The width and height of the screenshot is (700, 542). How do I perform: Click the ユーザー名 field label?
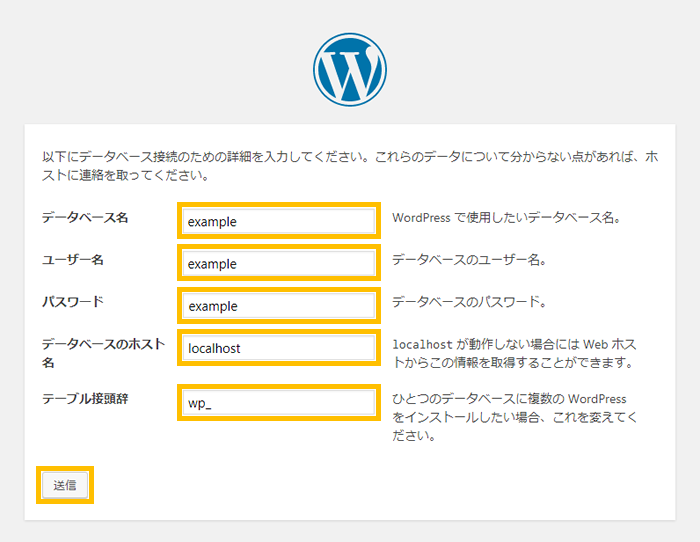[73, 260]
